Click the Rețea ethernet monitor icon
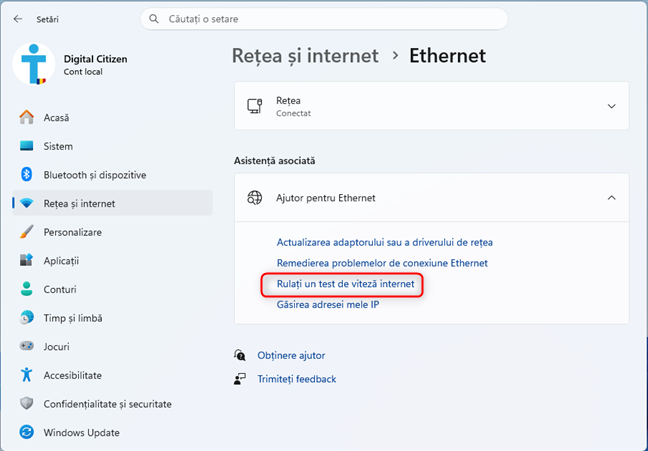 click(255, 106)
